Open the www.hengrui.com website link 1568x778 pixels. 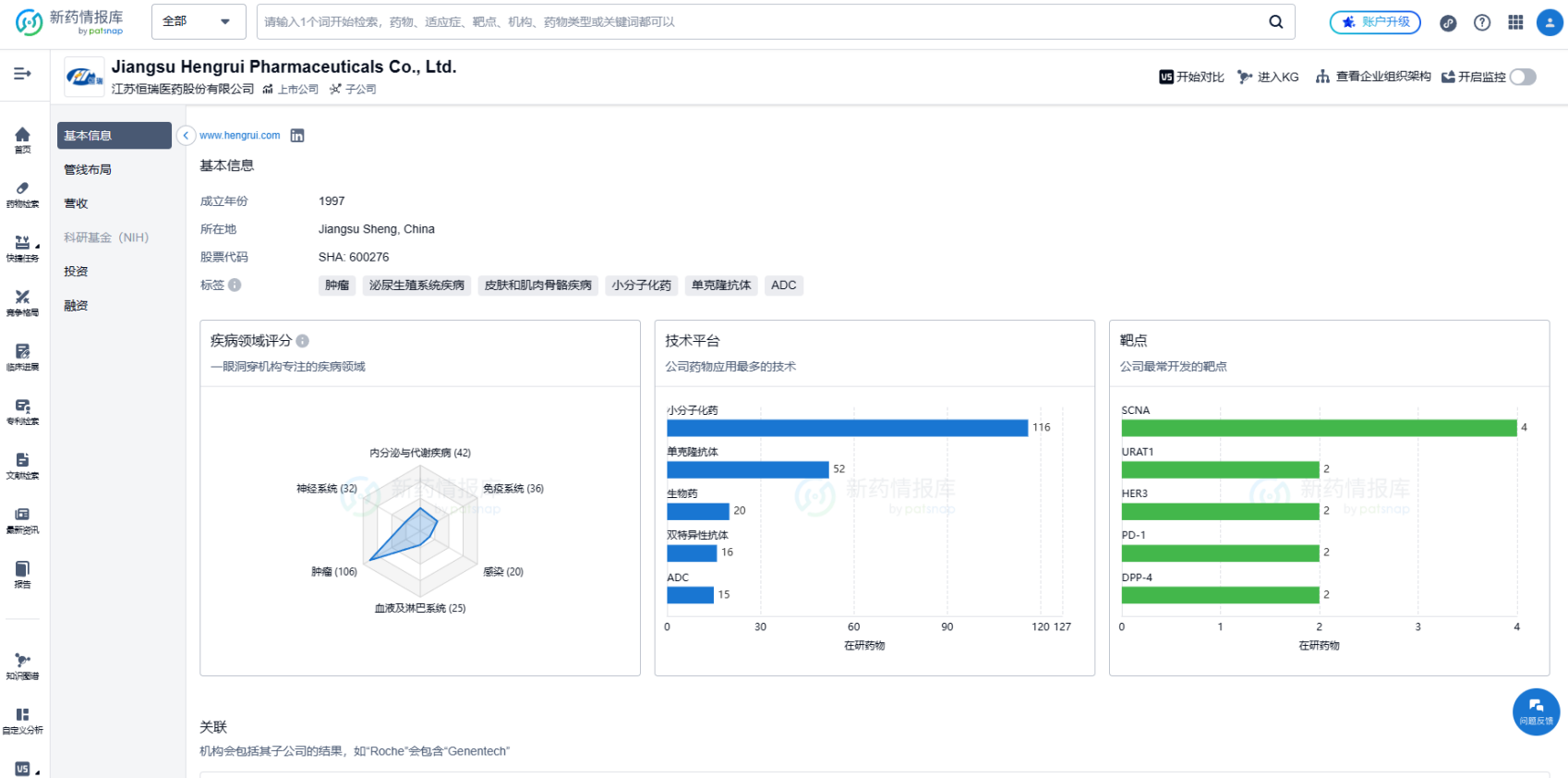click(x=239, y=136)
